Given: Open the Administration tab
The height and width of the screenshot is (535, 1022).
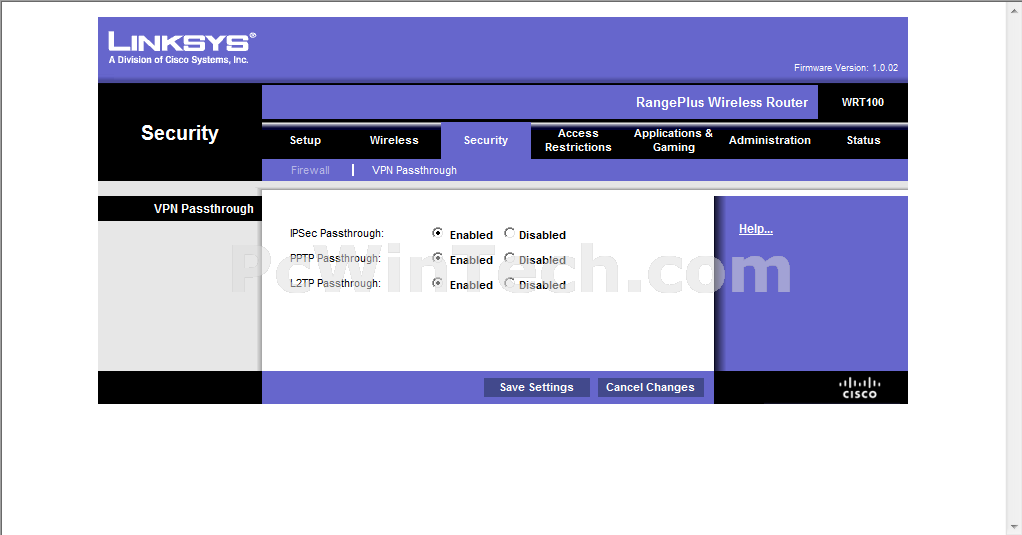Looking at the screenshot, I should click(x=770, y=140).
